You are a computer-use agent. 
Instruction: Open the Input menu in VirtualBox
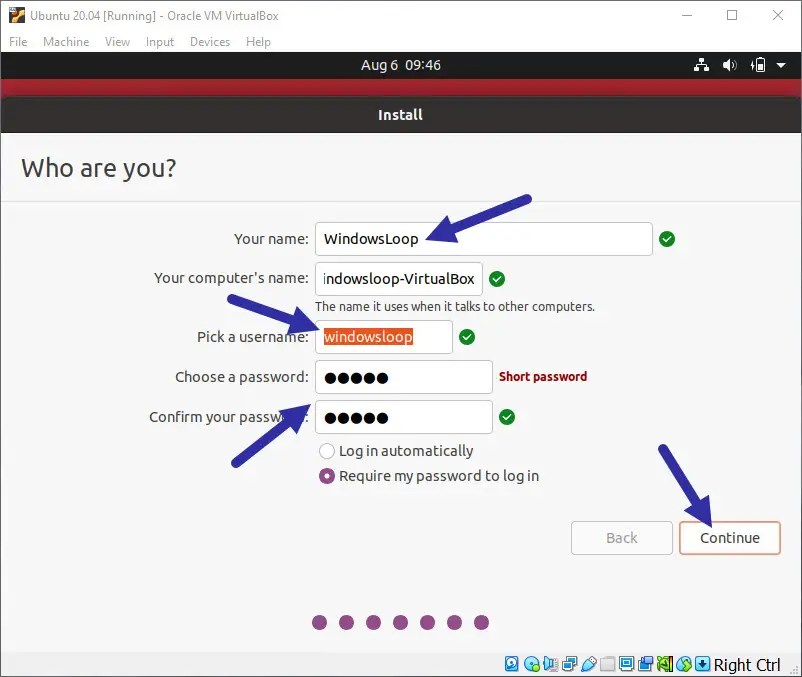point(160,42)
